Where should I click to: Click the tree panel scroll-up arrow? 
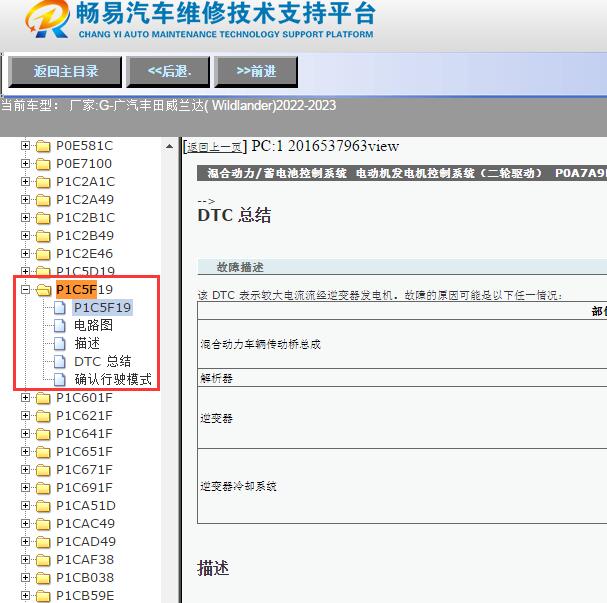(170, 146)
